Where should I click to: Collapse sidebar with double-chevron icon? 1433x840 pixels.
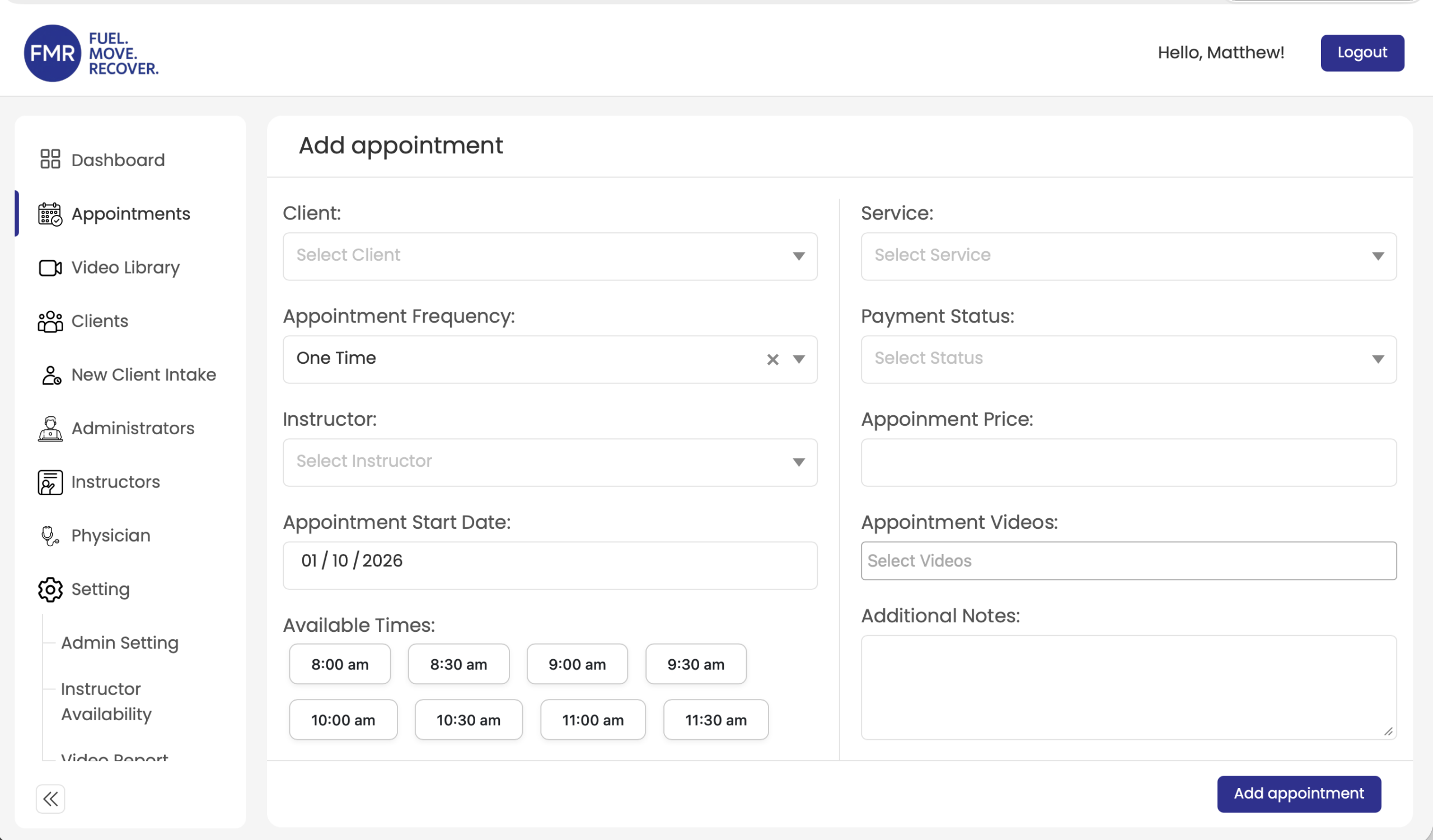pyautogui.click(x=50, y=799)
